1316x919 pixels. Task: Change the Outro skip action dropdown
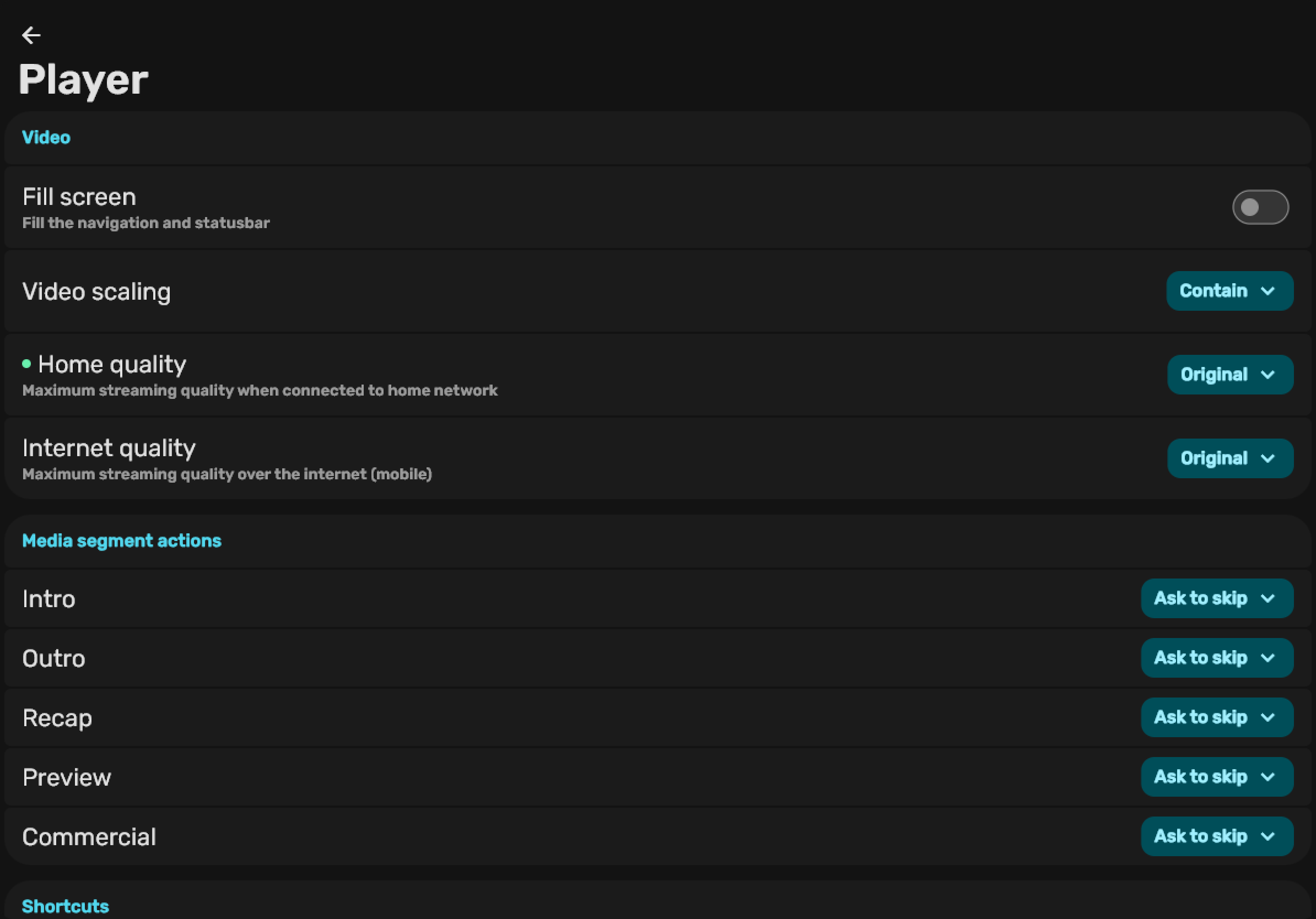[1216, 658]
